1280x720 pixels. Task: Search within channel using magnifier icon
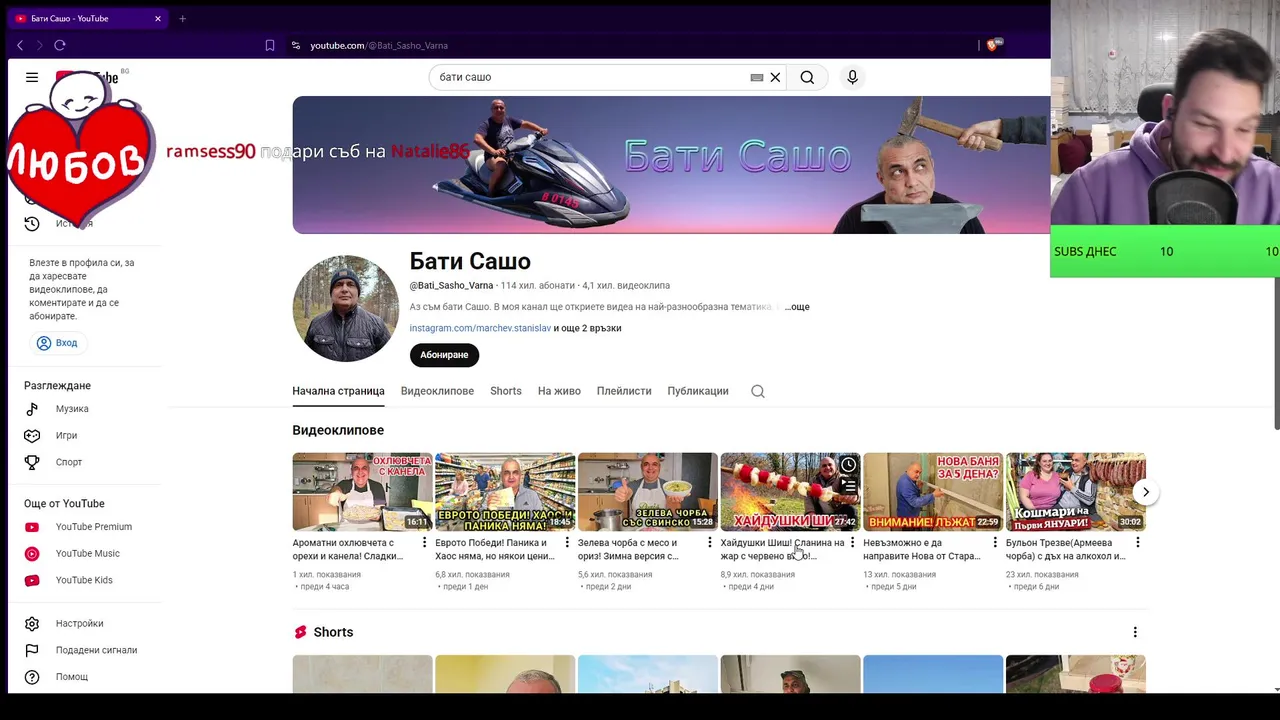tap(758, 391)
